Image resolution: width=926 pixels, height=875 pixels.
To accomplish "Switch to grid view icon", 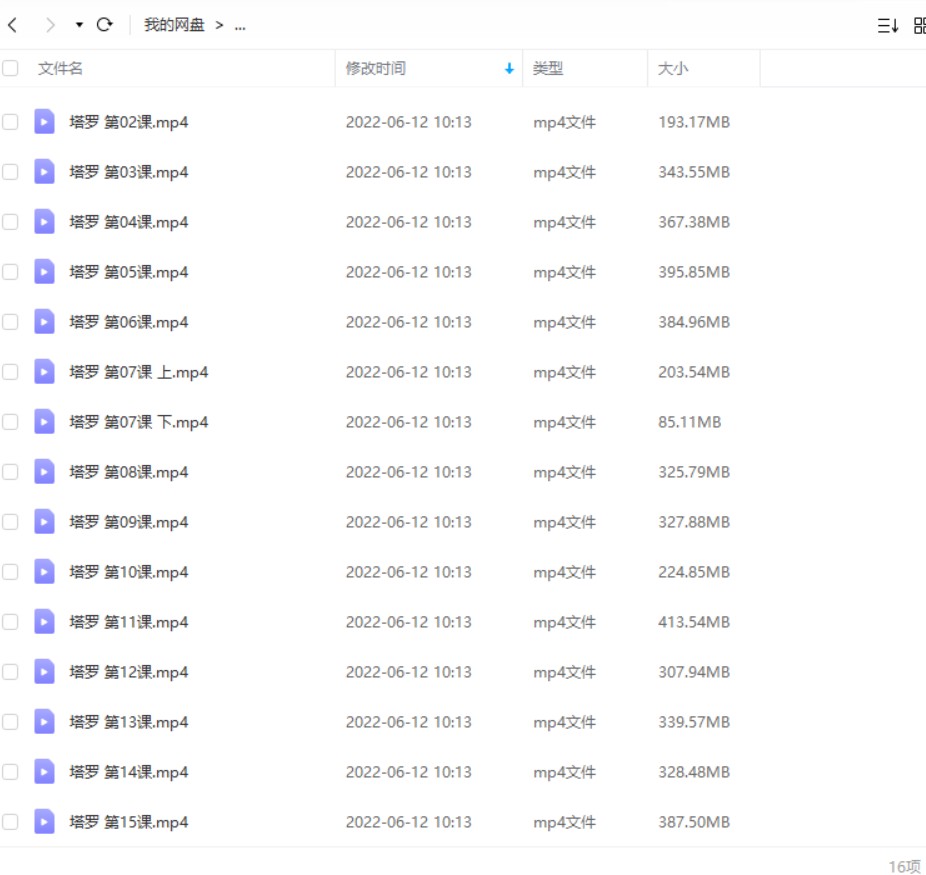I will [919, 25].
